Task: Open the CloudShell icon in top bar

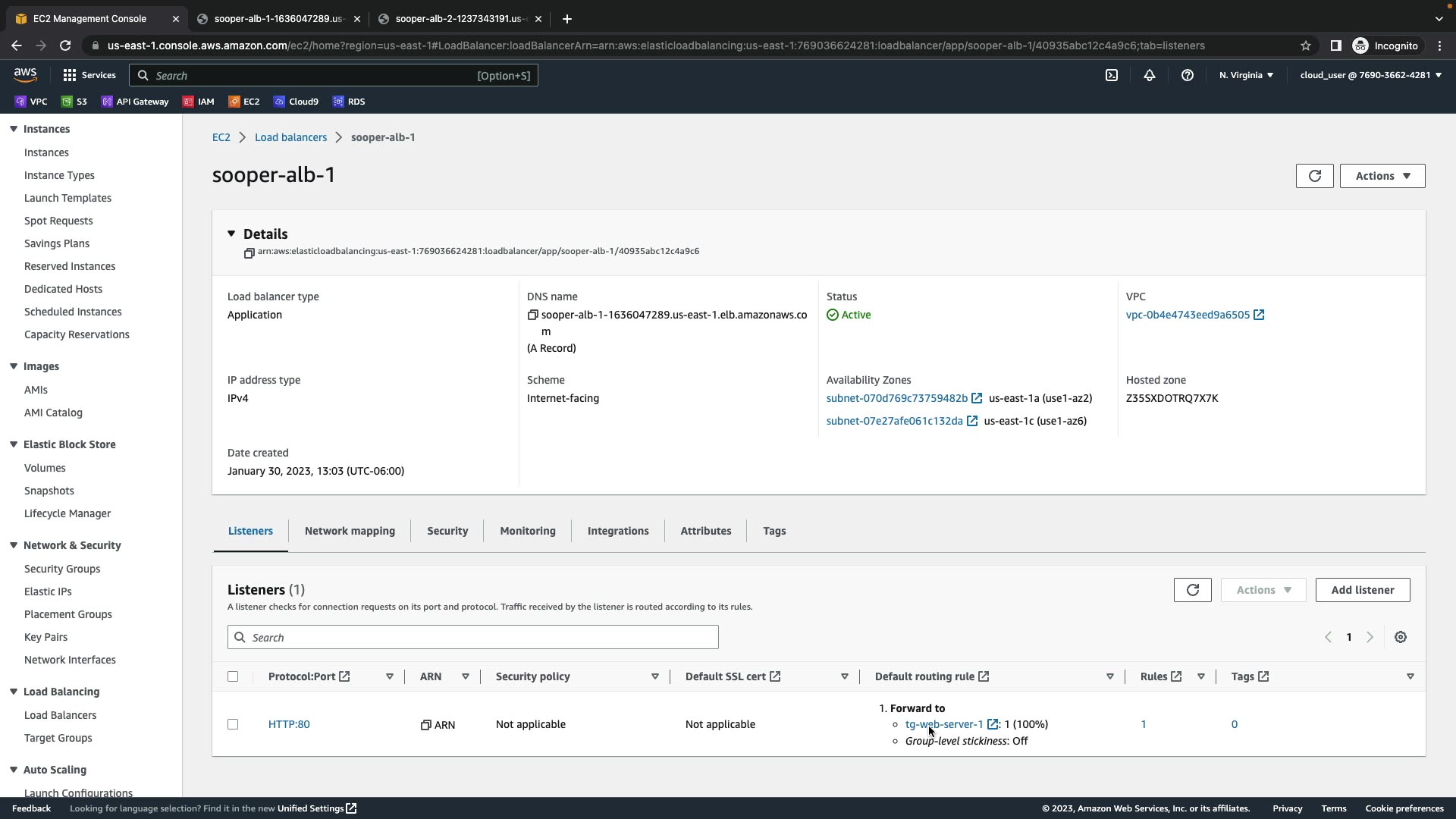Action: pos(1112,75)
